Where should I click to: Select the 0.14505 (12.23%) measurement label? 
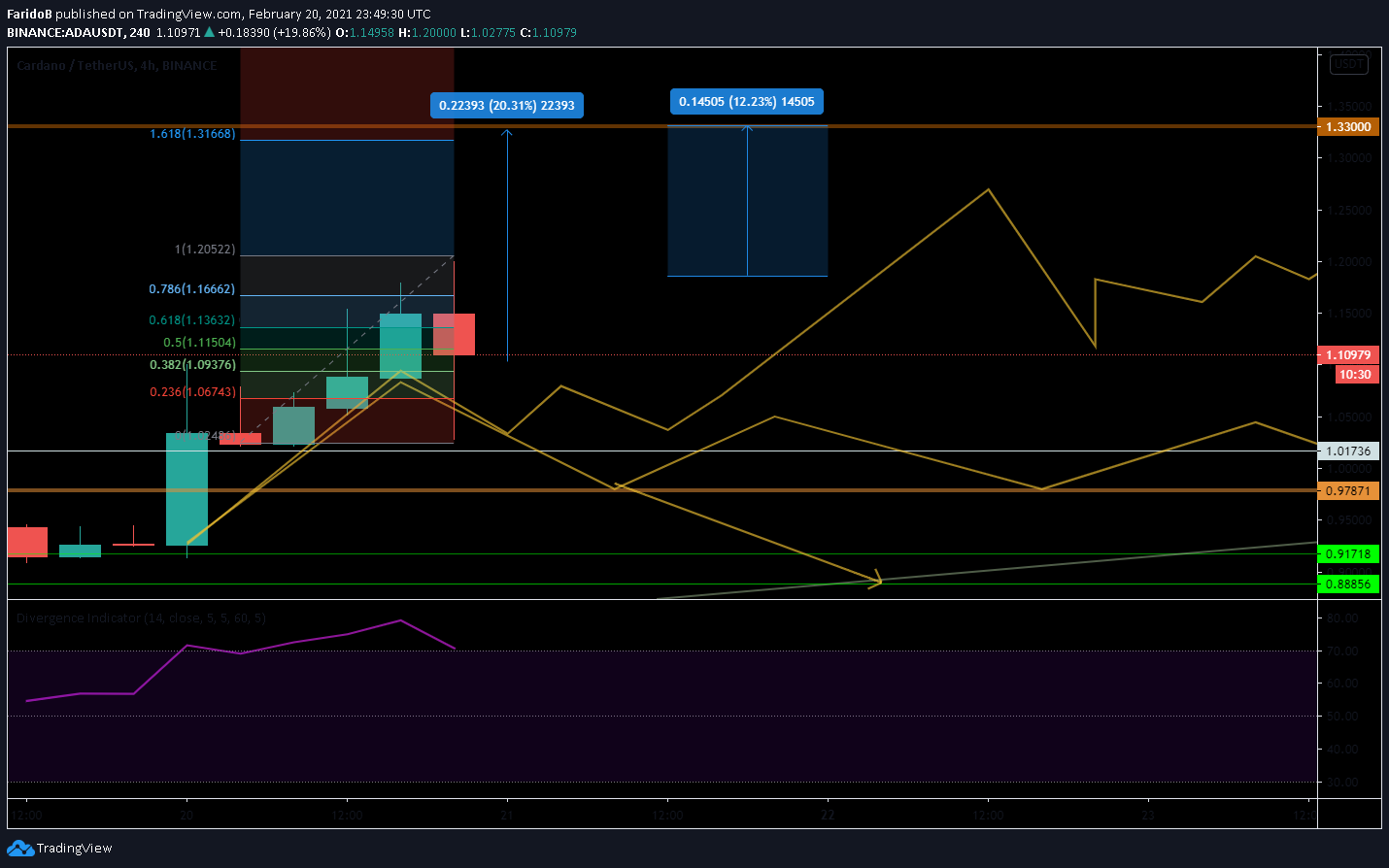click(x=747, y=102)
